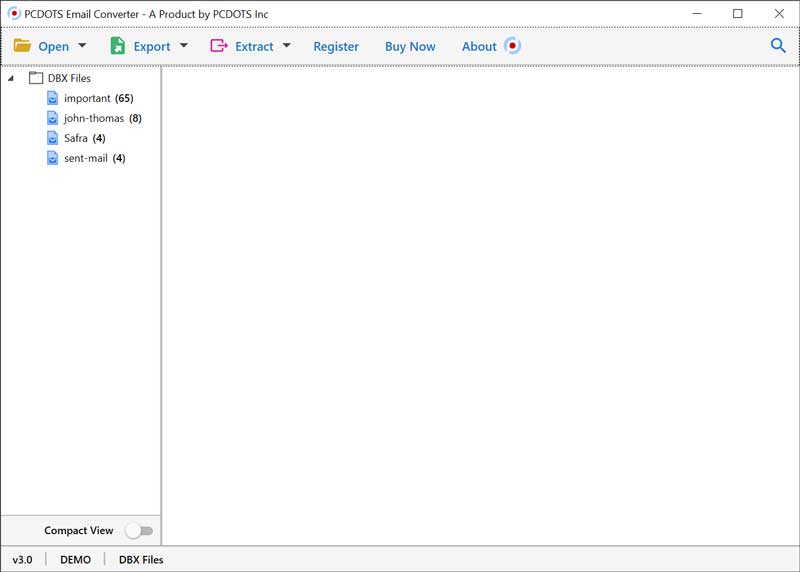The height and width of the screenshot is (572, 800).
Task: Select the john-thomas (8) folder
Action: point(103,118)
